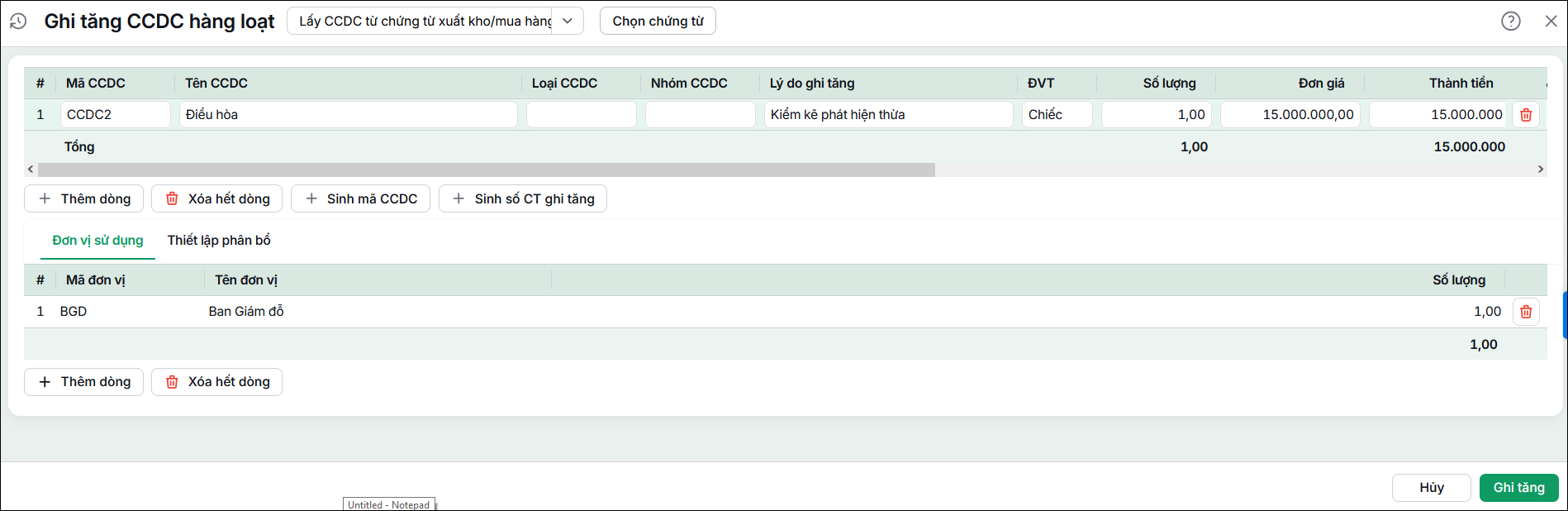This screenshot has height=511, width=1568.
Task: Add a row with Thêm dòng in the unit table
Action: 83,381
